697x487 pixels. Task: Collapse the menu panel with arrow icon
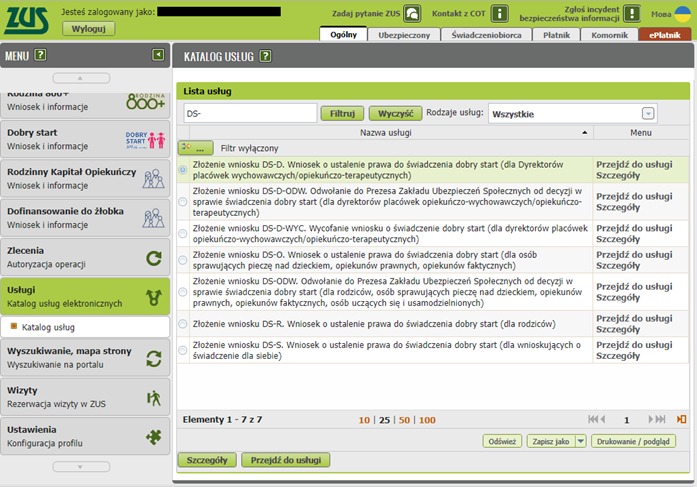(x=158, y=55)
